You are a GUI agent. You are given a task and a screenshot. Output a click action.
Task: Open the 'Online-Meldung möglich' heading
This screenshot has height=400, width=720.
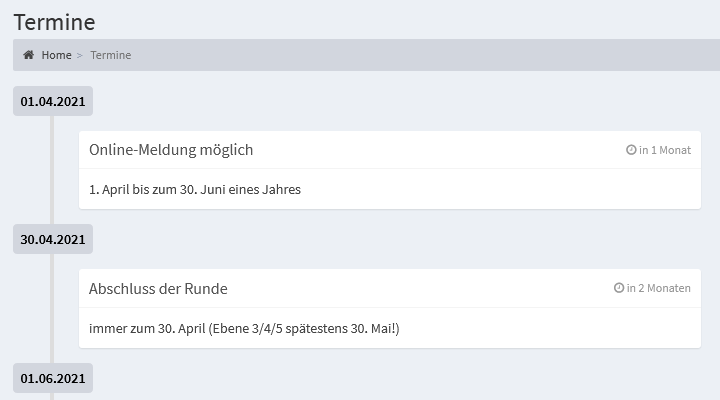[x=171, y=150]
